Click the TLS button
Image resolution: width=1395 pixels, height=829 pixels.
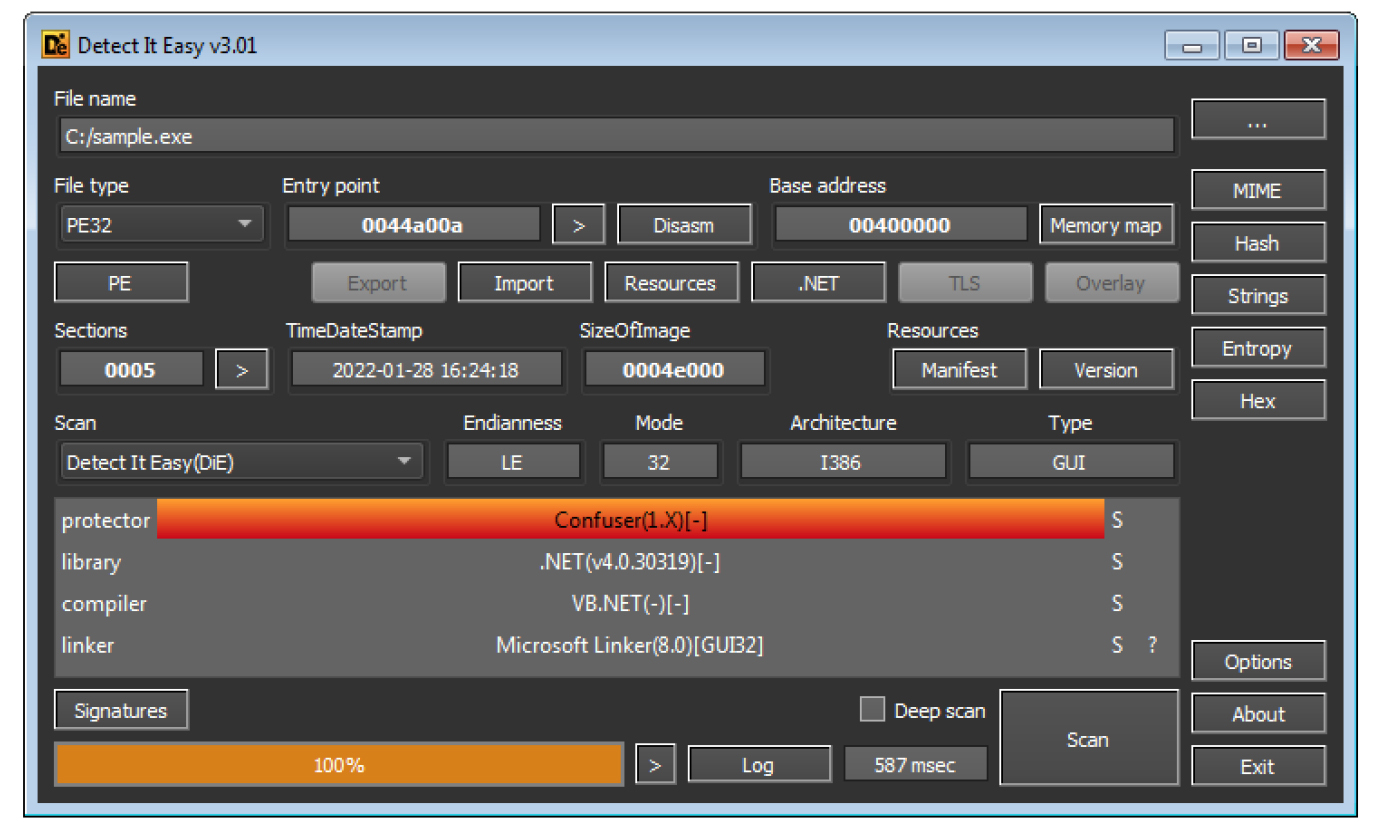pyautogui.click(x=965, y=283)
